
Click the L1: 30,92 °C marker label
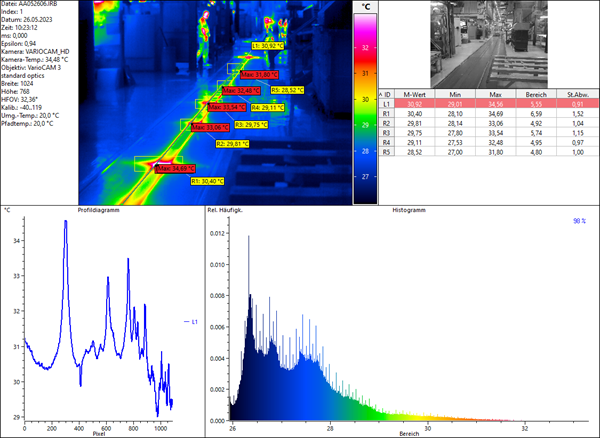[x=270, y=46]
